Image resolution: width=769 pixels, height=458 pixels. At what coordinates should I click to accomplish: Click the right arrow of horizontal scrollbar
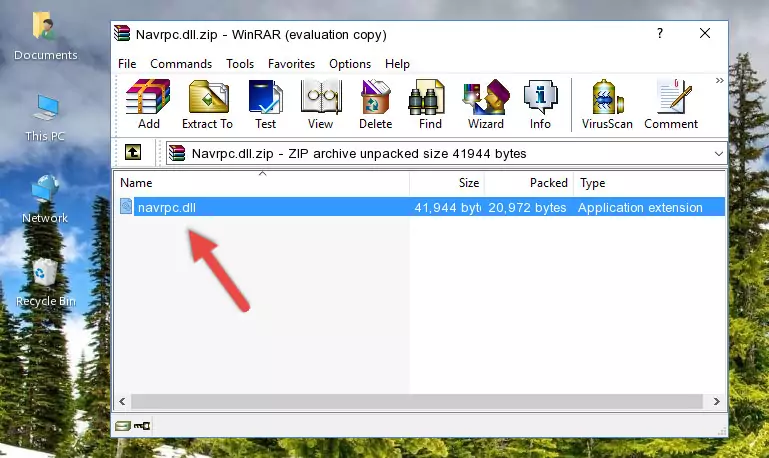717,401
